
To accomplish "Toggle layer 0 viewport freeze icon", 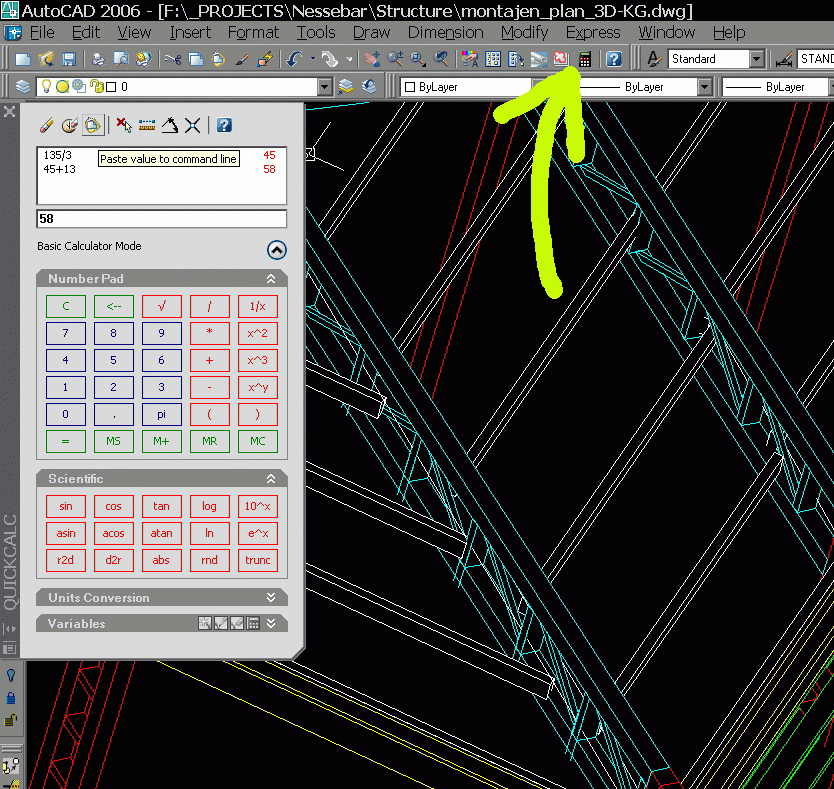I will 79,86.
